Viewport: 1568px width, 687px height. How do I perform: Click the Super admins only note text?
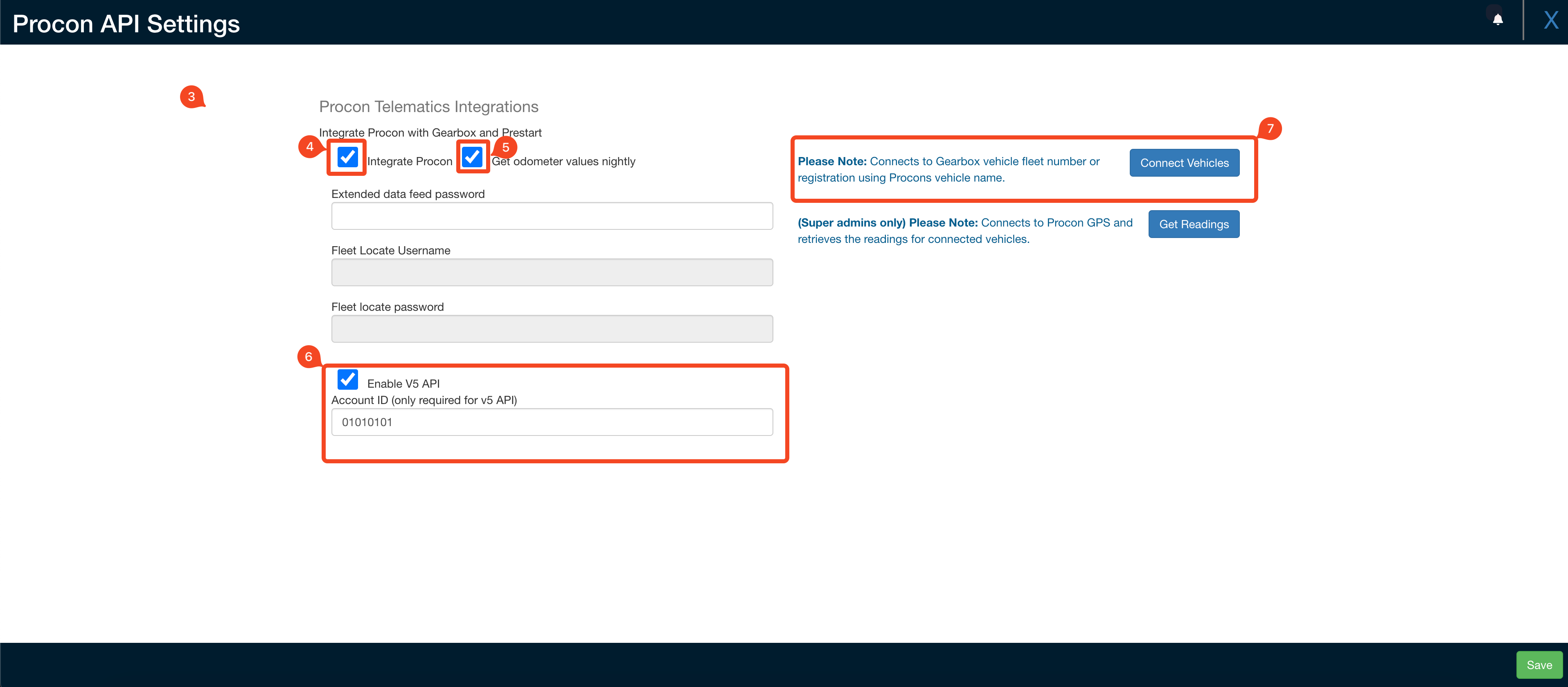click(x=965, y=231)
